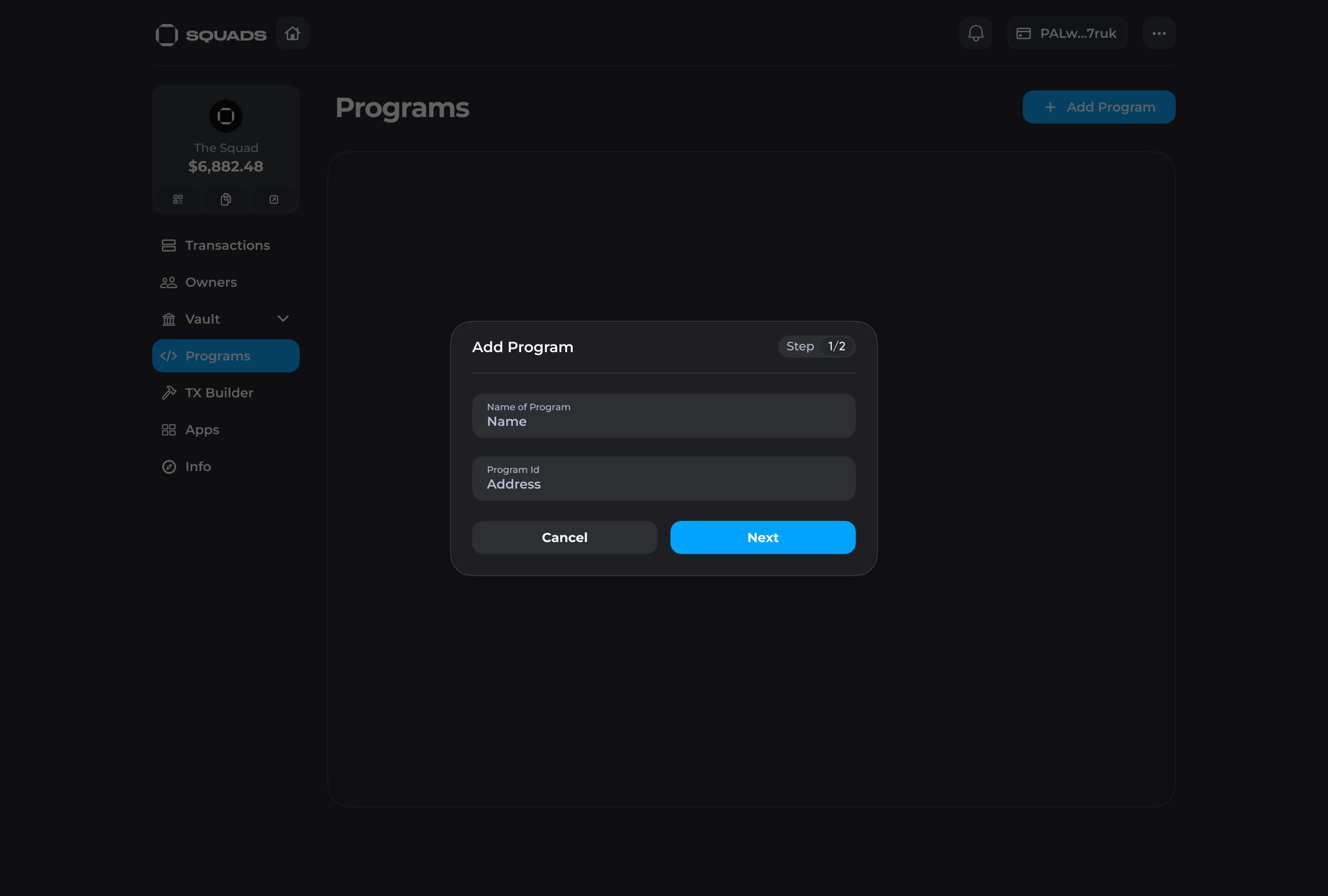Cancel the Add Program dialog
Image resolution: width=1328 pixels, height=896 pixels.
coord(564,538)
